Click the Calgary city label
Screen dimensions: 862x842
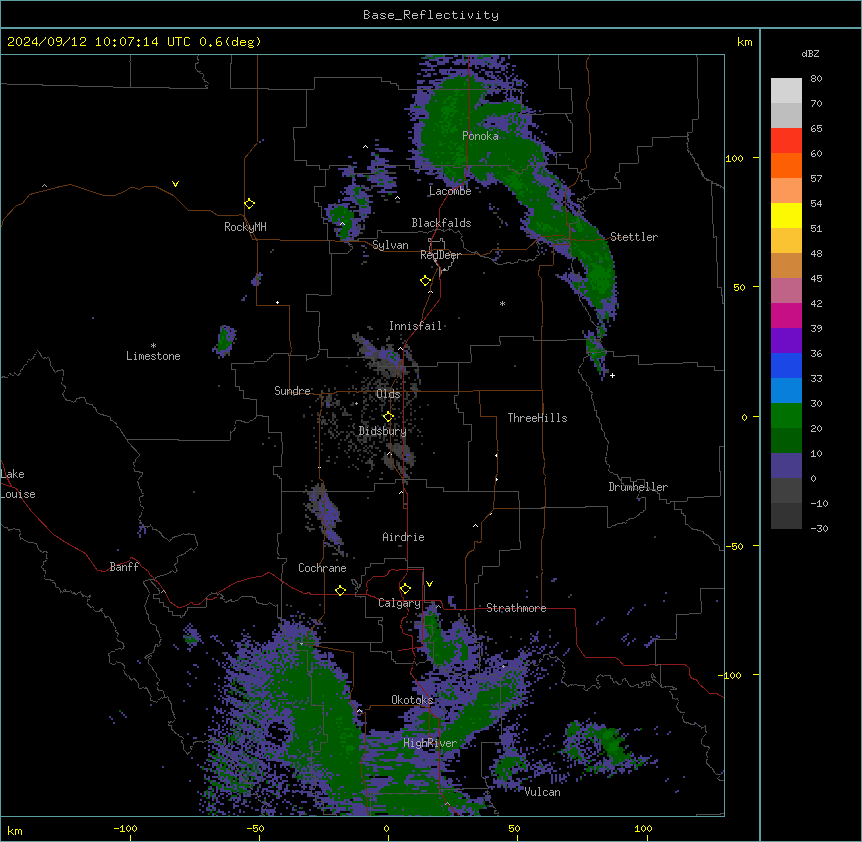[x=400, y=603]
